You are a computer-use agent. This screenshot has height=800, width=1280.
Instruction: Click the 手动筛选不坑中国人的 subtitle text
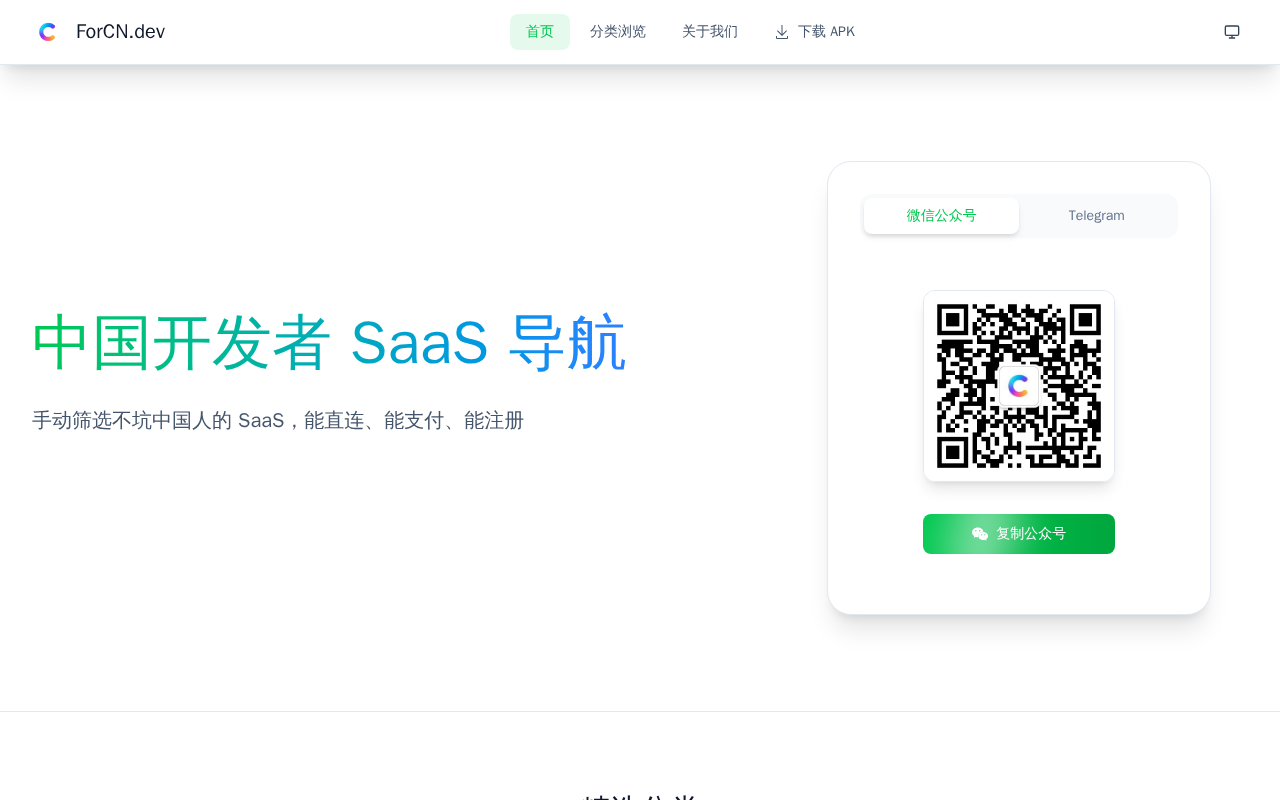point(132,420)
